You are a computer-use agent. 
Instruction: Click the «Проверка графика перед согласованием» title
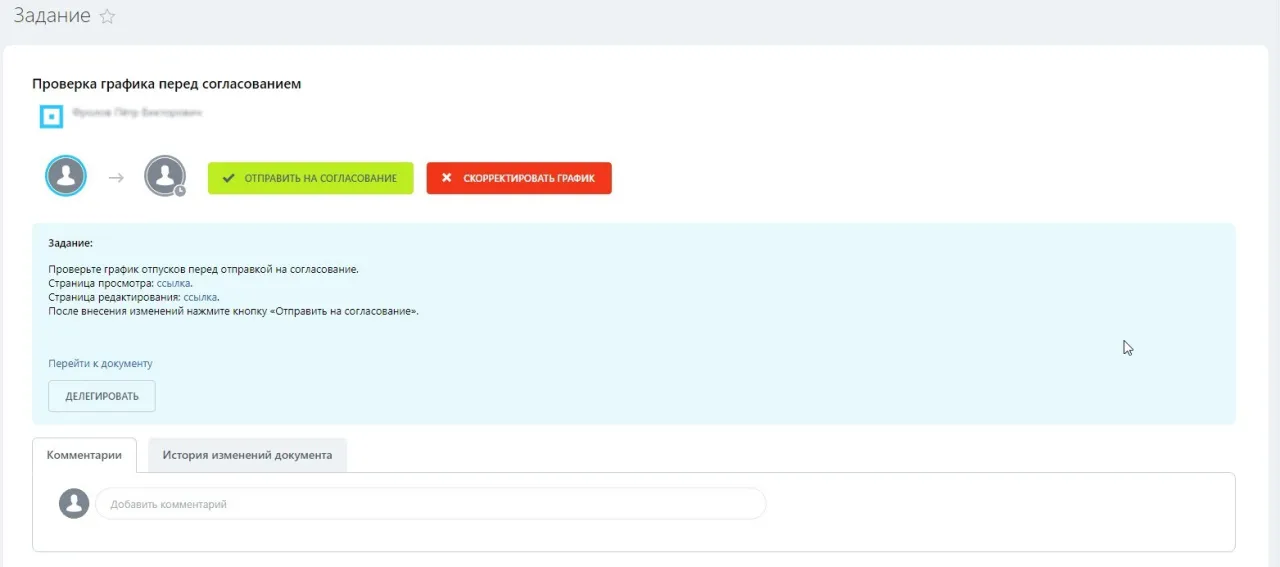click(166, 84)
